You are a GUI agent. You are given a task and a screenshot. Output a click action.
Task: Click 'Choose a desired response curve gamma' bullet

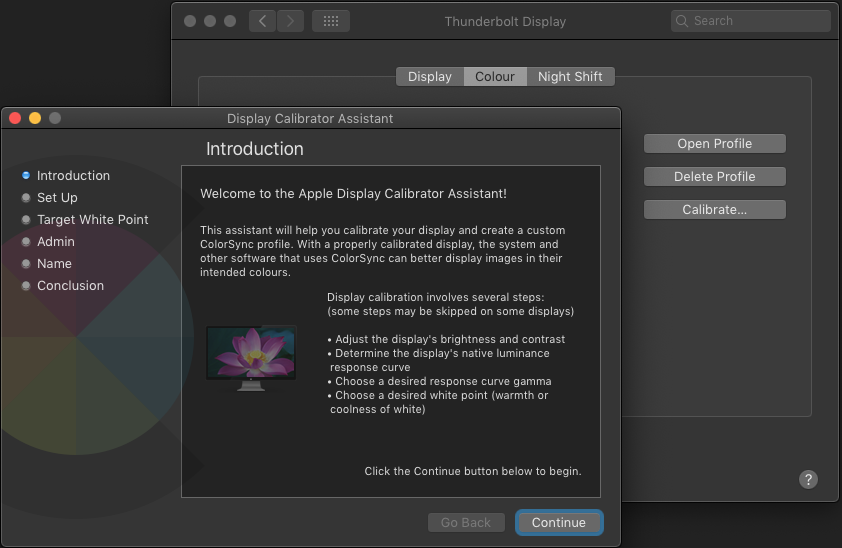click(439, 381)
